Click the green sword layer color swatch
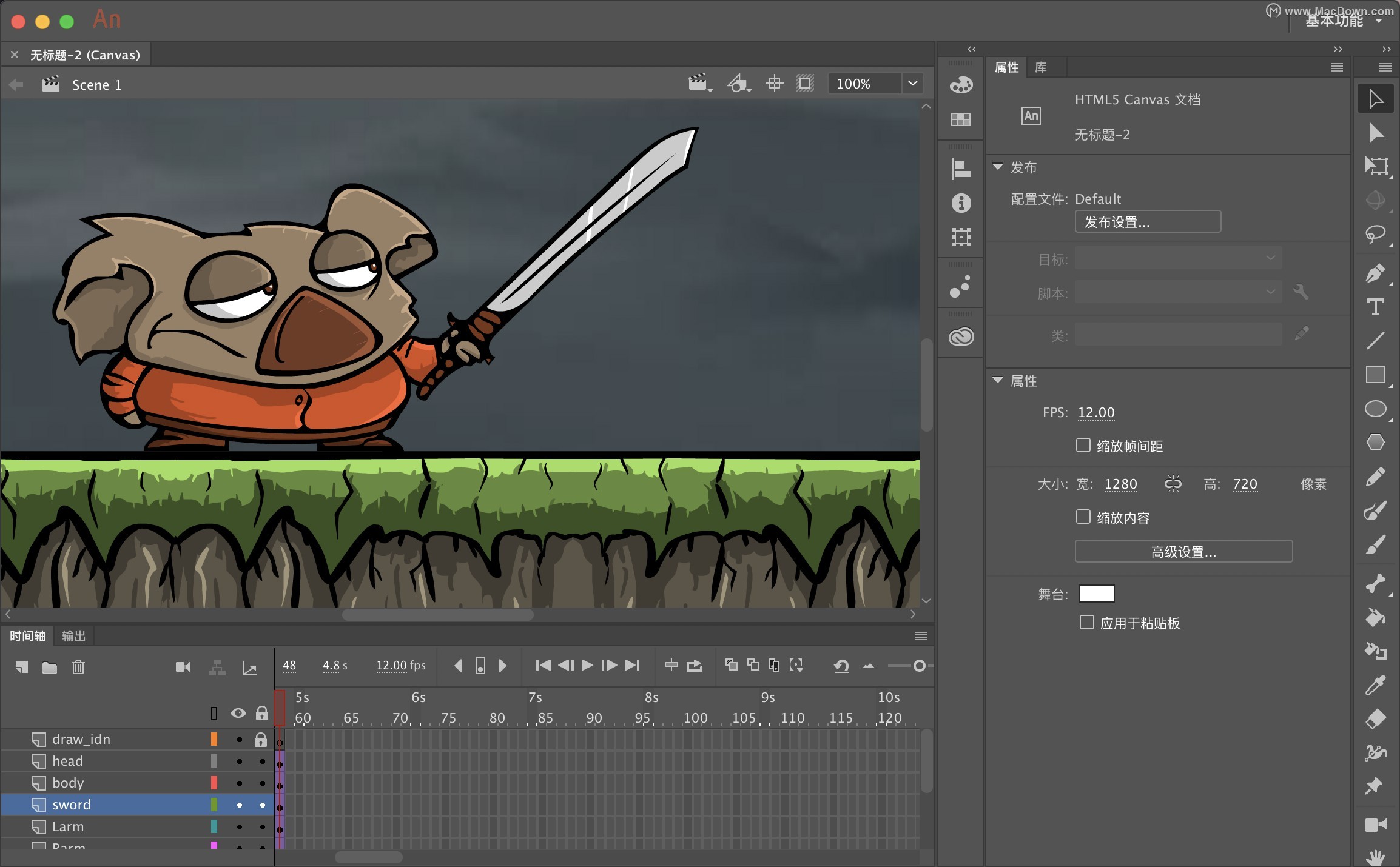 tap(214, 805)
